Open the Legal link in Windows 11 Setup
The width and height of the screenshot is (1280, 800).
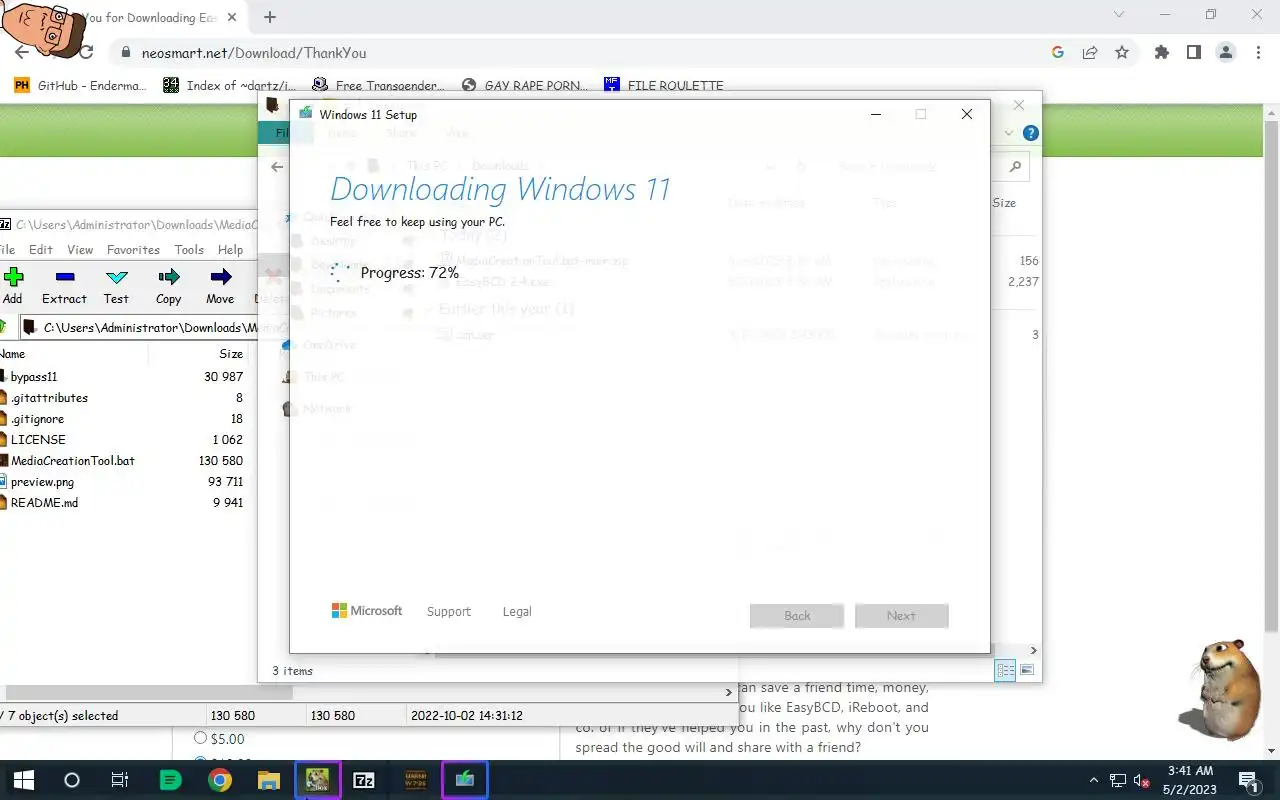click(517, 612)
